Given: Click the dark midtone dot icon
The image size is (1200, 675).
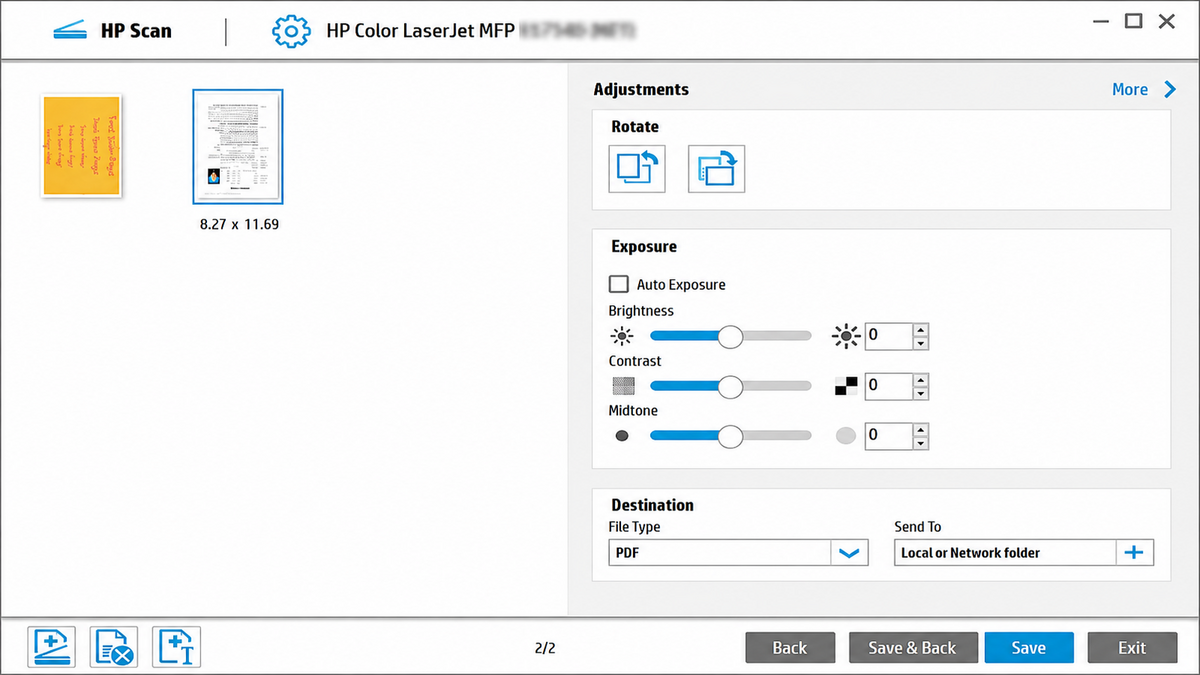Looking at the screenshot, I should point(622,436).
